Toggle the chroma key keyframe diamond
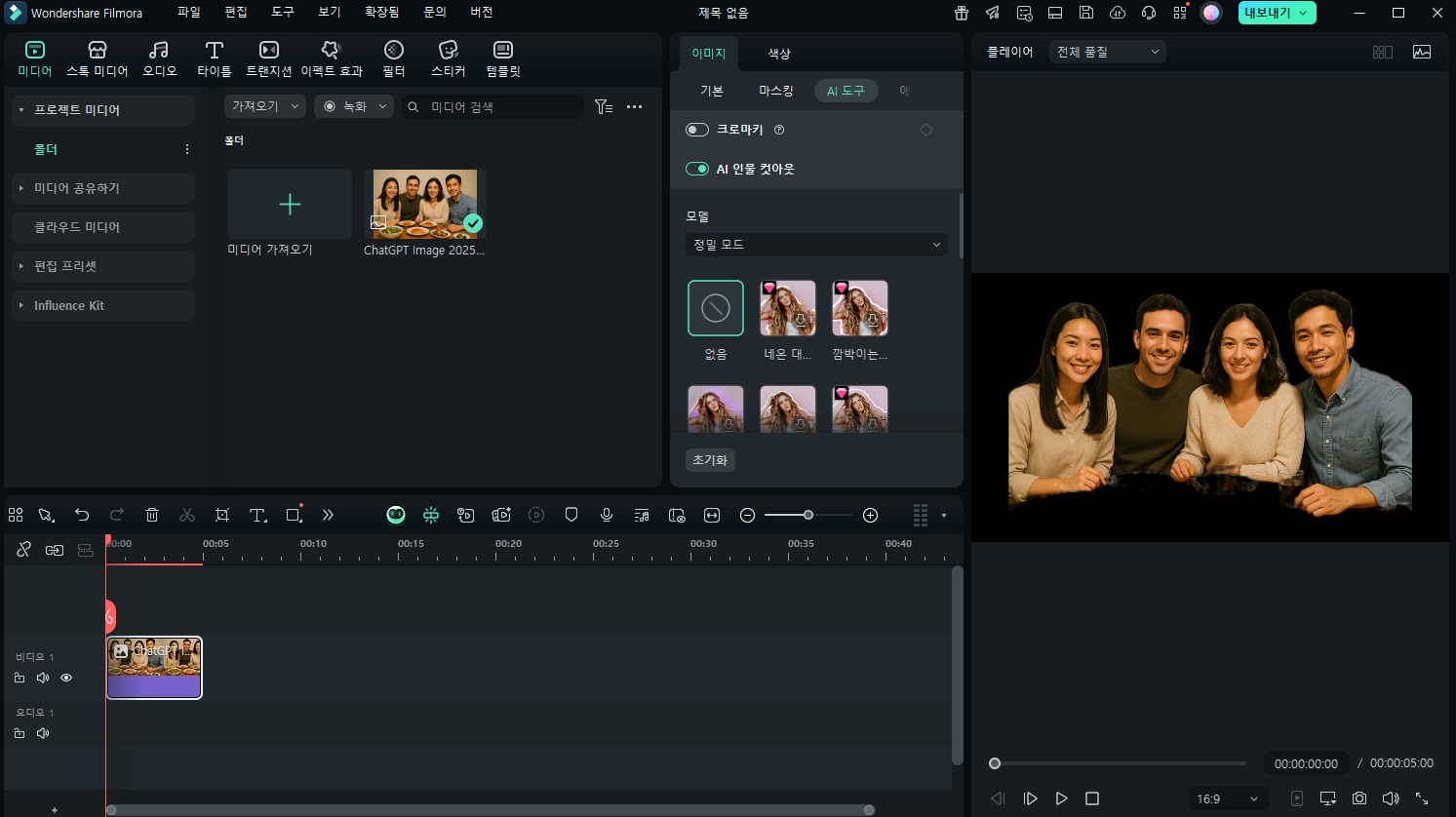Image resolution: width=1456 pixels, height=817 pixels. point(926,130)
